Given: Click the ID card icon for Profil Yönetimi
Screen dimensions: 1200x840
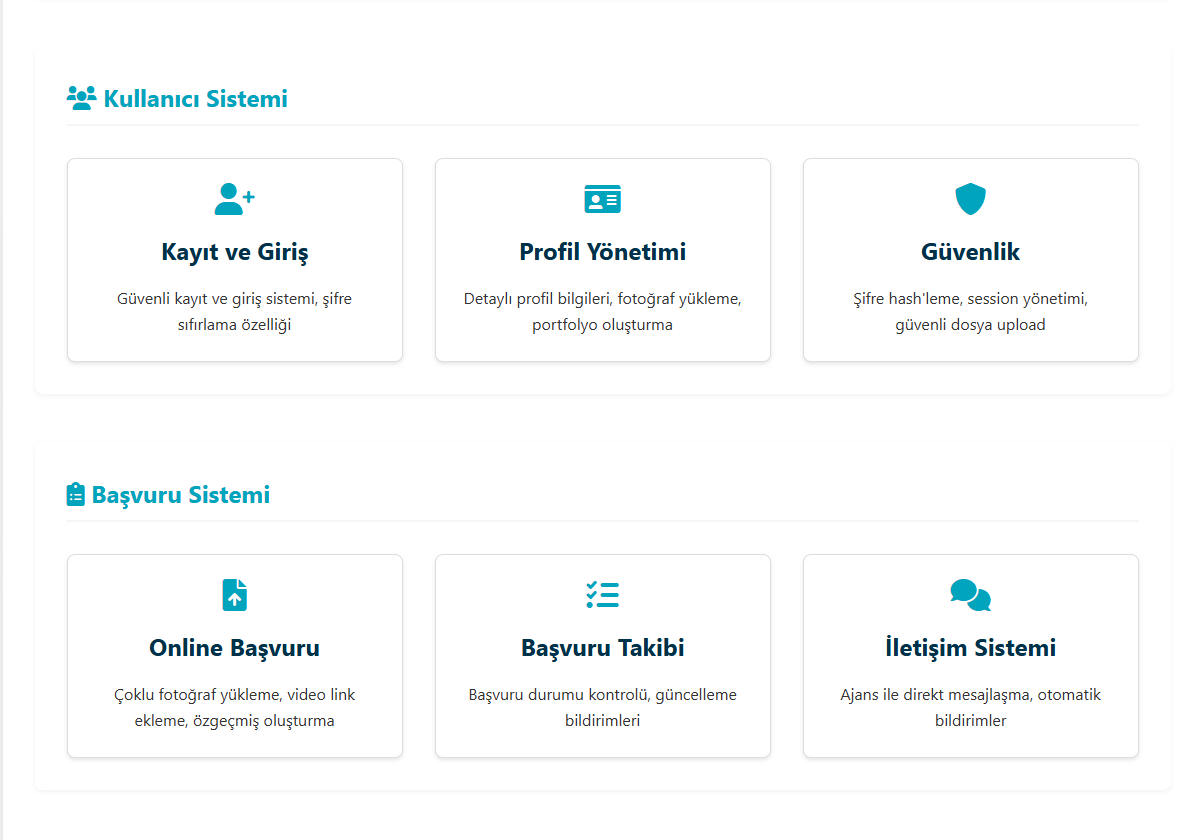Looking at the screenshot, I should [602, 199].
